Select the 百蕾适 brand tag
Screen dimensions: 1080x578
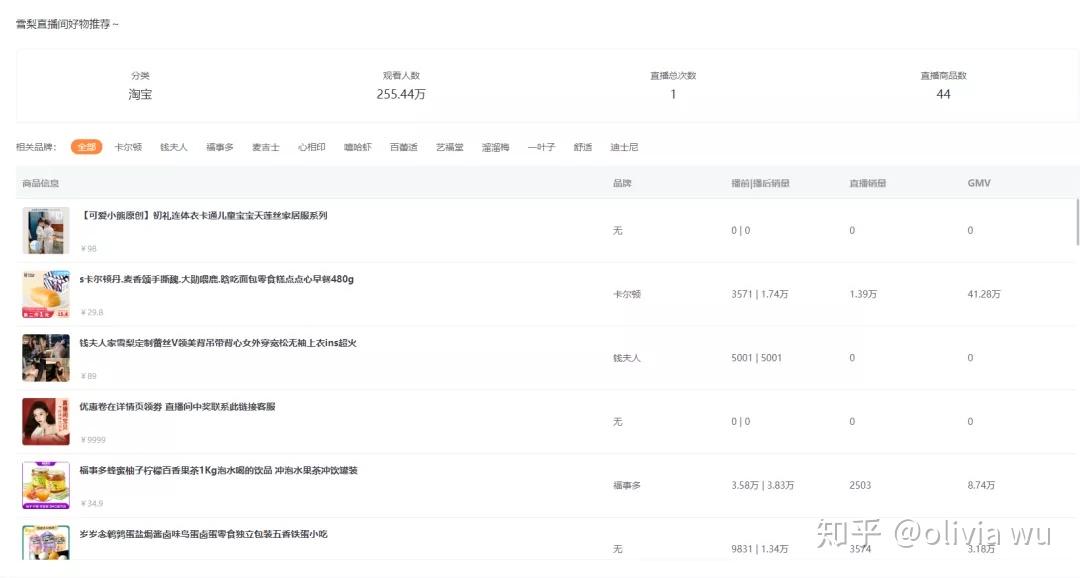point(402,146)
